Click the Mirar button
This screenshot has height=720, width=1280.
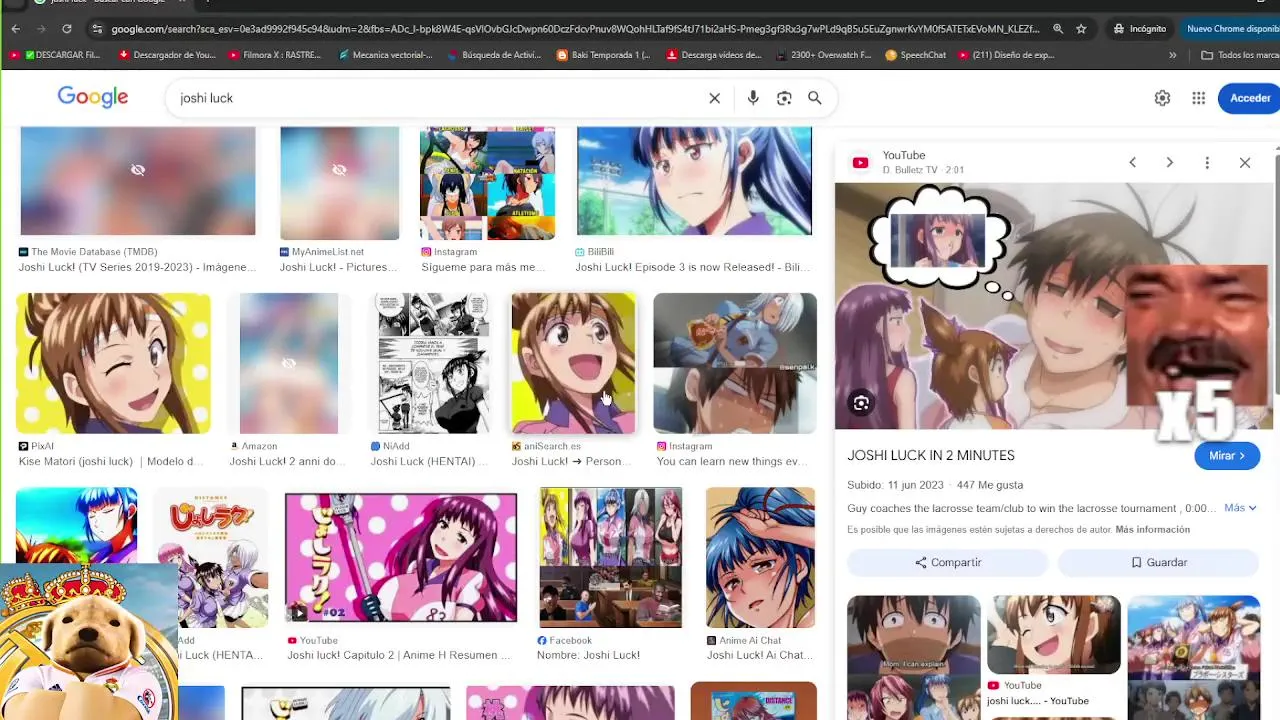pos(1226,455)
